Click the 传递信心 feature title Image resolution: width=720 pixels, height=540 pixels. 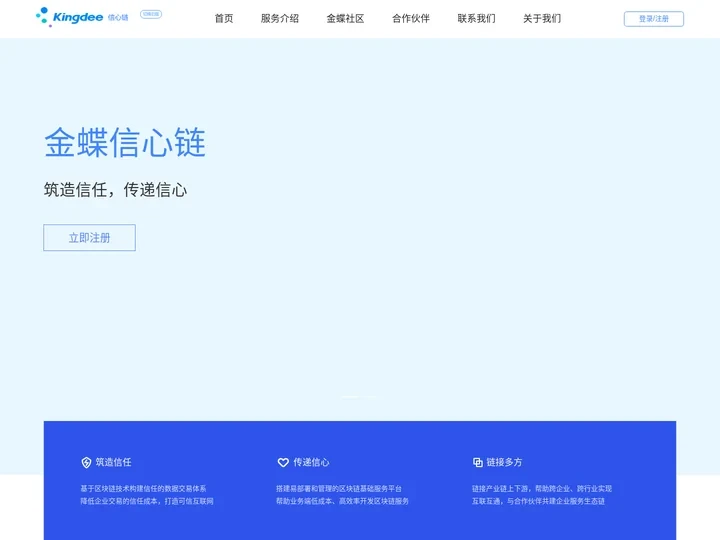(311, 462)
